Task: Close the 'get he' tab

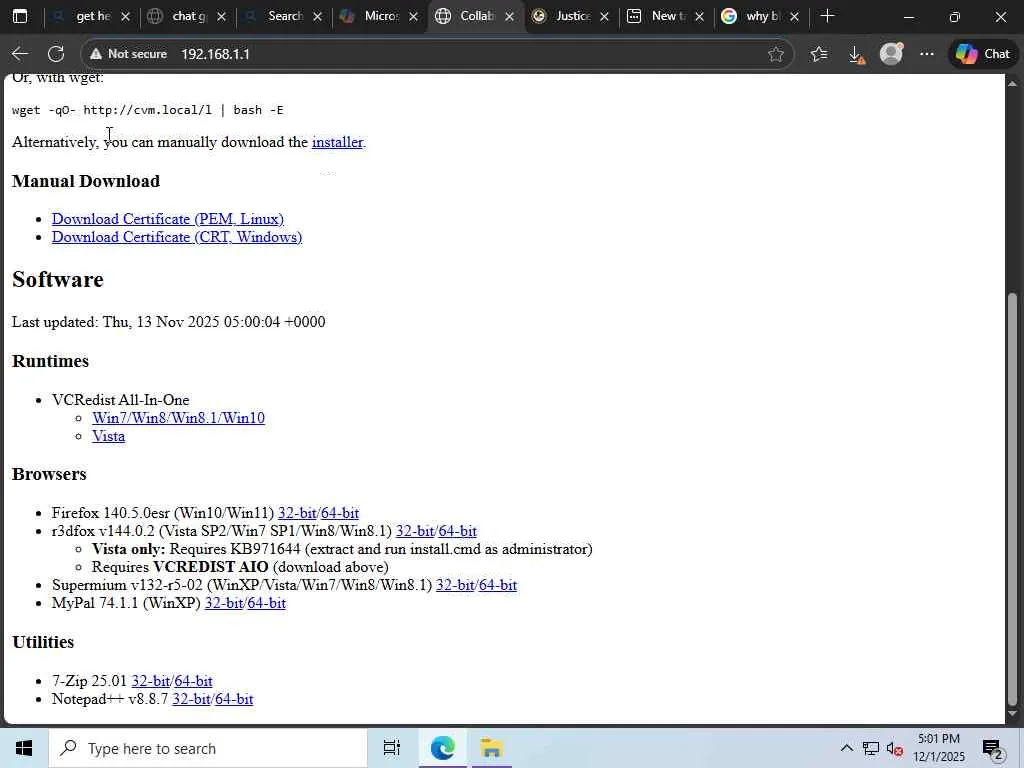Action: [126, 16]
